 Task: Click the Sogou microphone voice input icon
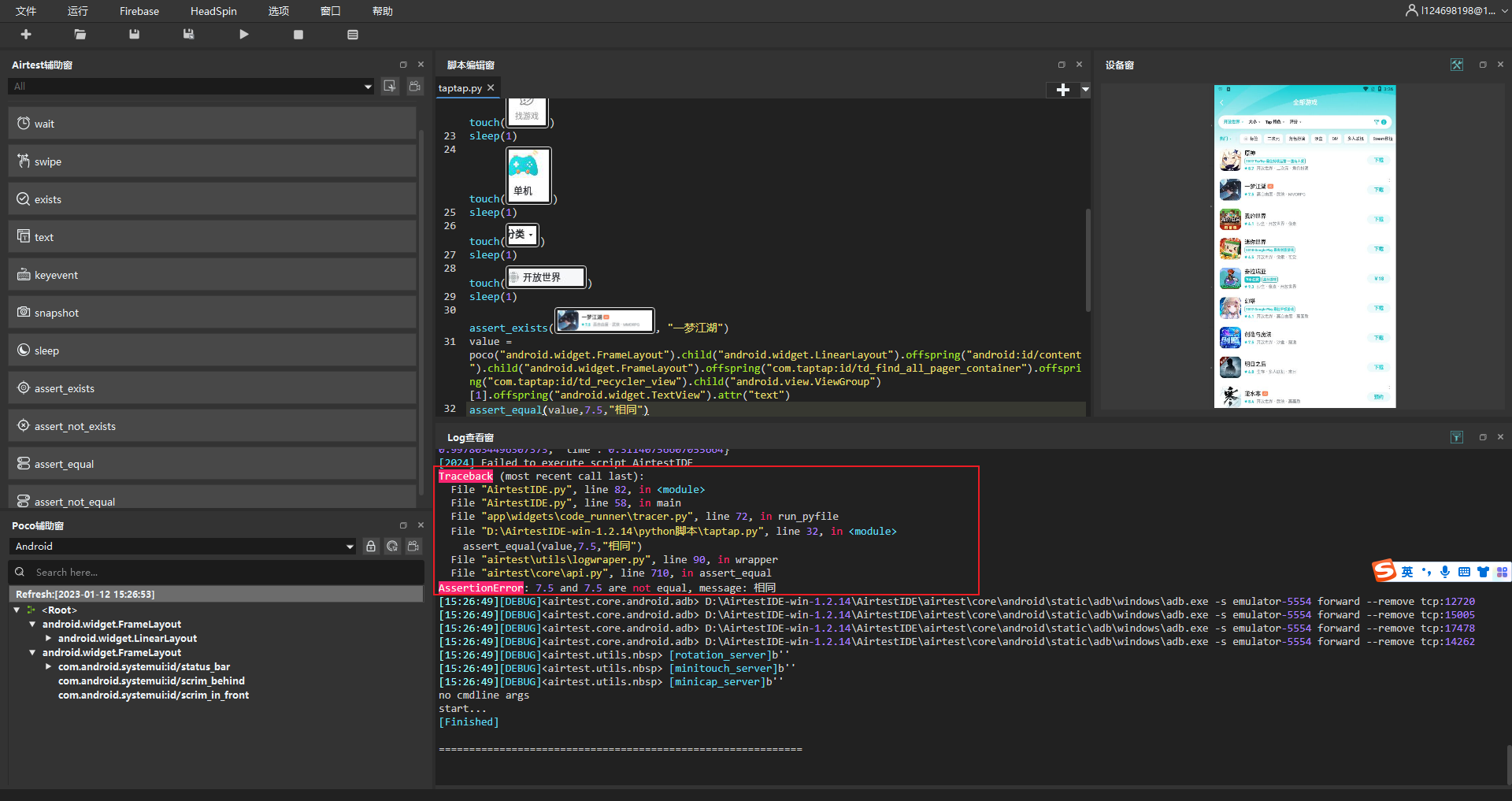[1445, 572]
